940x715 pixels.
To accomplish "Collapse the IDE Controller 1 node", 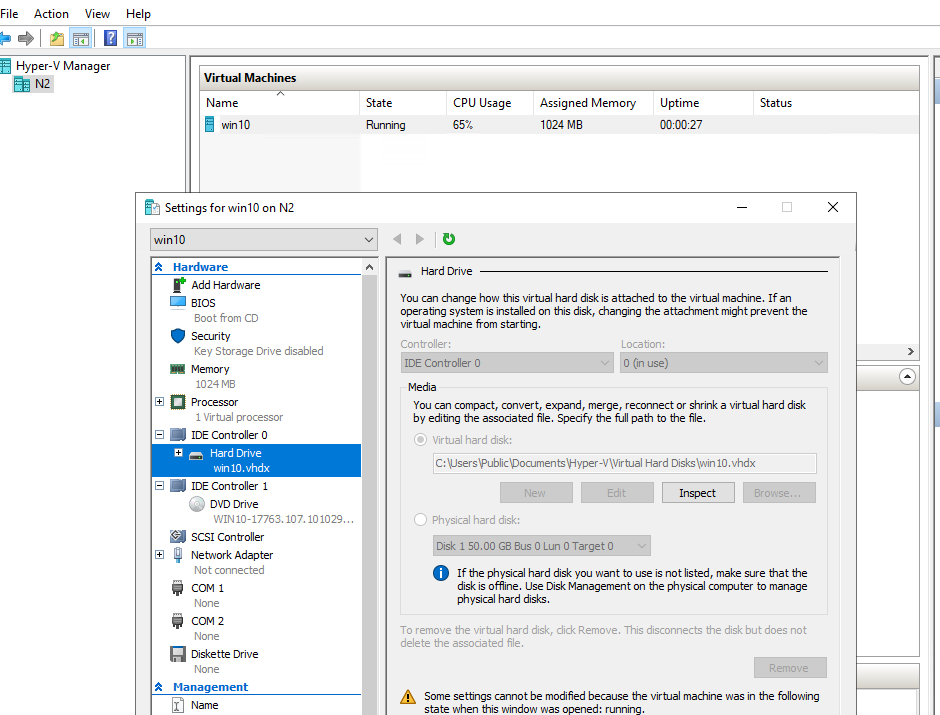I will point(159,485).
